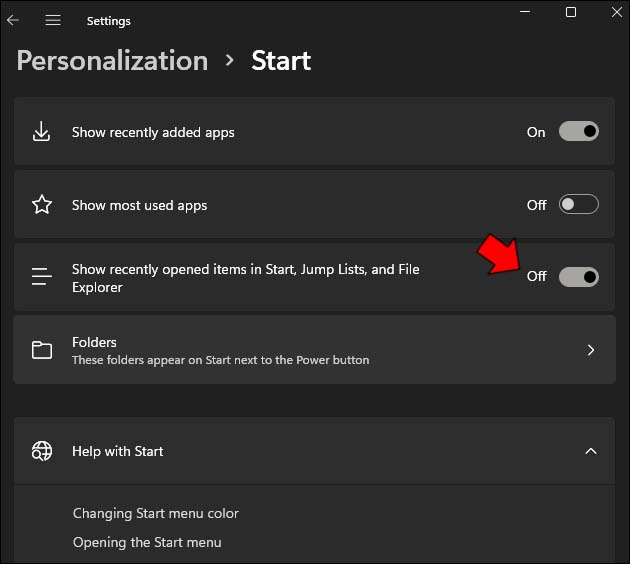
Task: Open Changing Start menu color link
Action: pyautogui.click(x=156, y=513)
